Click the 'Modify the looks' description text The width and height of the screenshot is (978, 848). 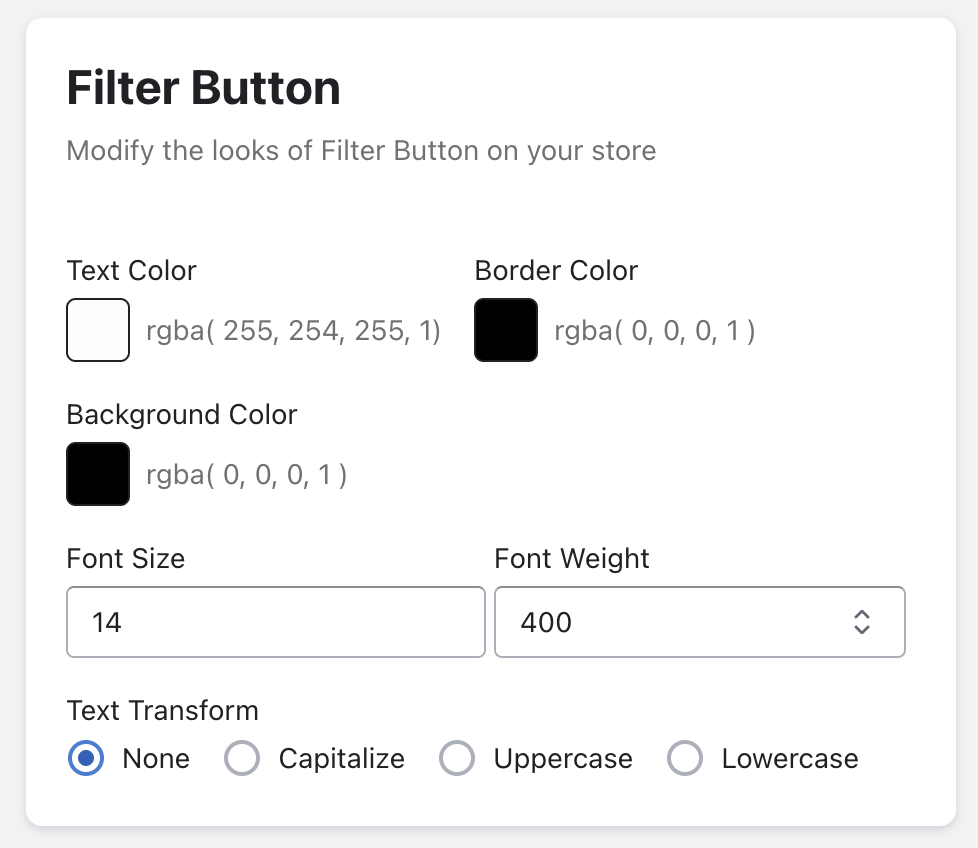(x=361, y=151)
